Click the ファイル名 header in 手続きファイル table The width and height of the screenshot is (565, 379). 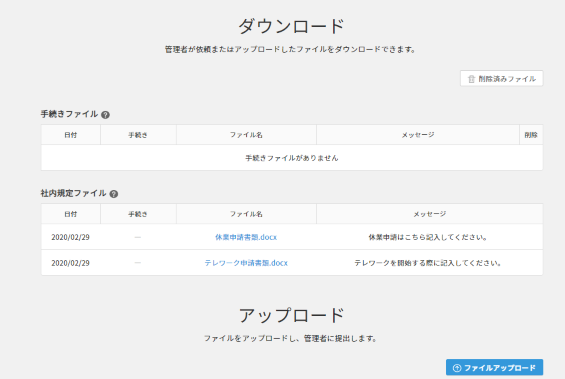pyautogui.click(x=246, y=135)
